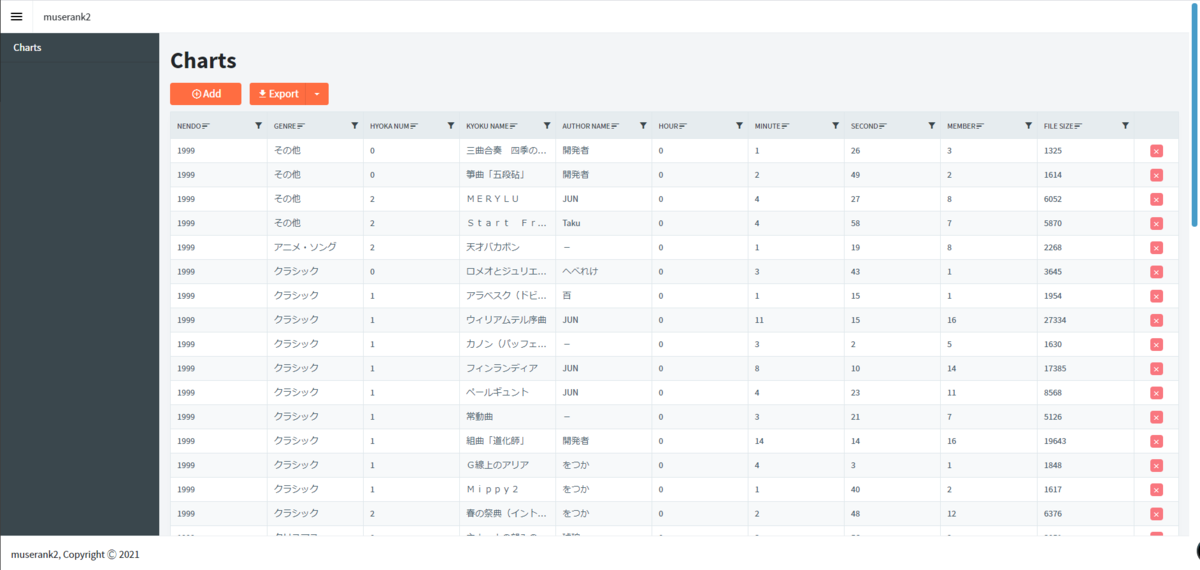
Task: Expand the Export dropdown arrow
Action: pos(317,94)
